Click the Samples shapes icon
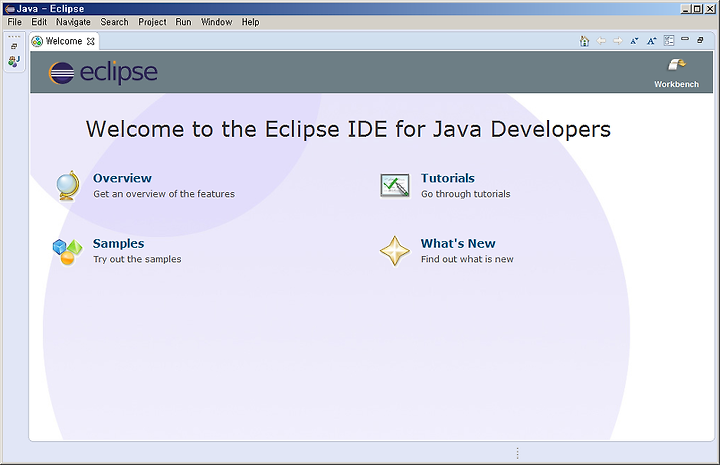720x465 pixels. point(68,252)
